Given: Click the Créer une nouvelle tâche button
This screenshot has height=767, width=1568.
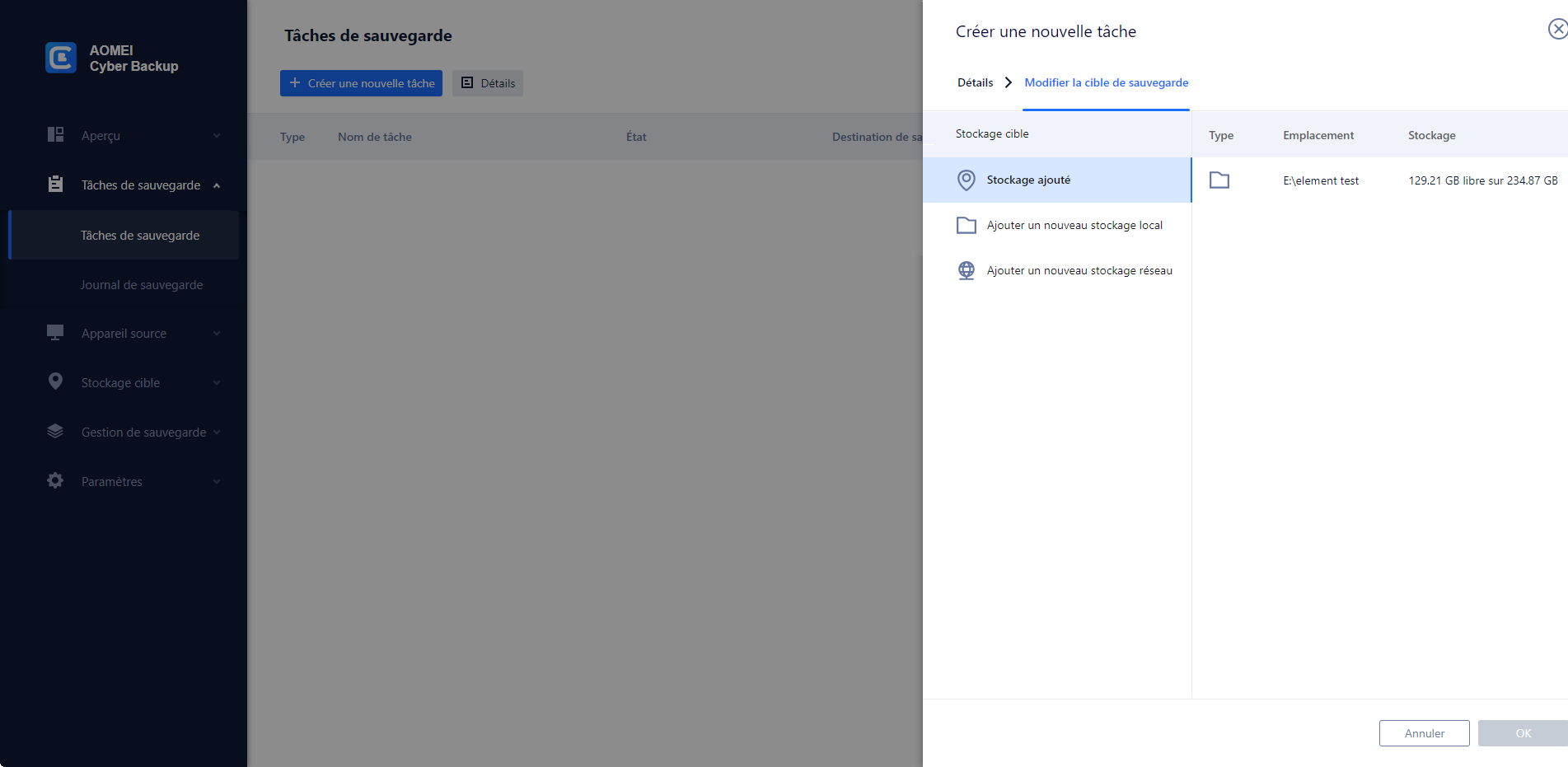Looking at the screenshot, I should [361, 83].
